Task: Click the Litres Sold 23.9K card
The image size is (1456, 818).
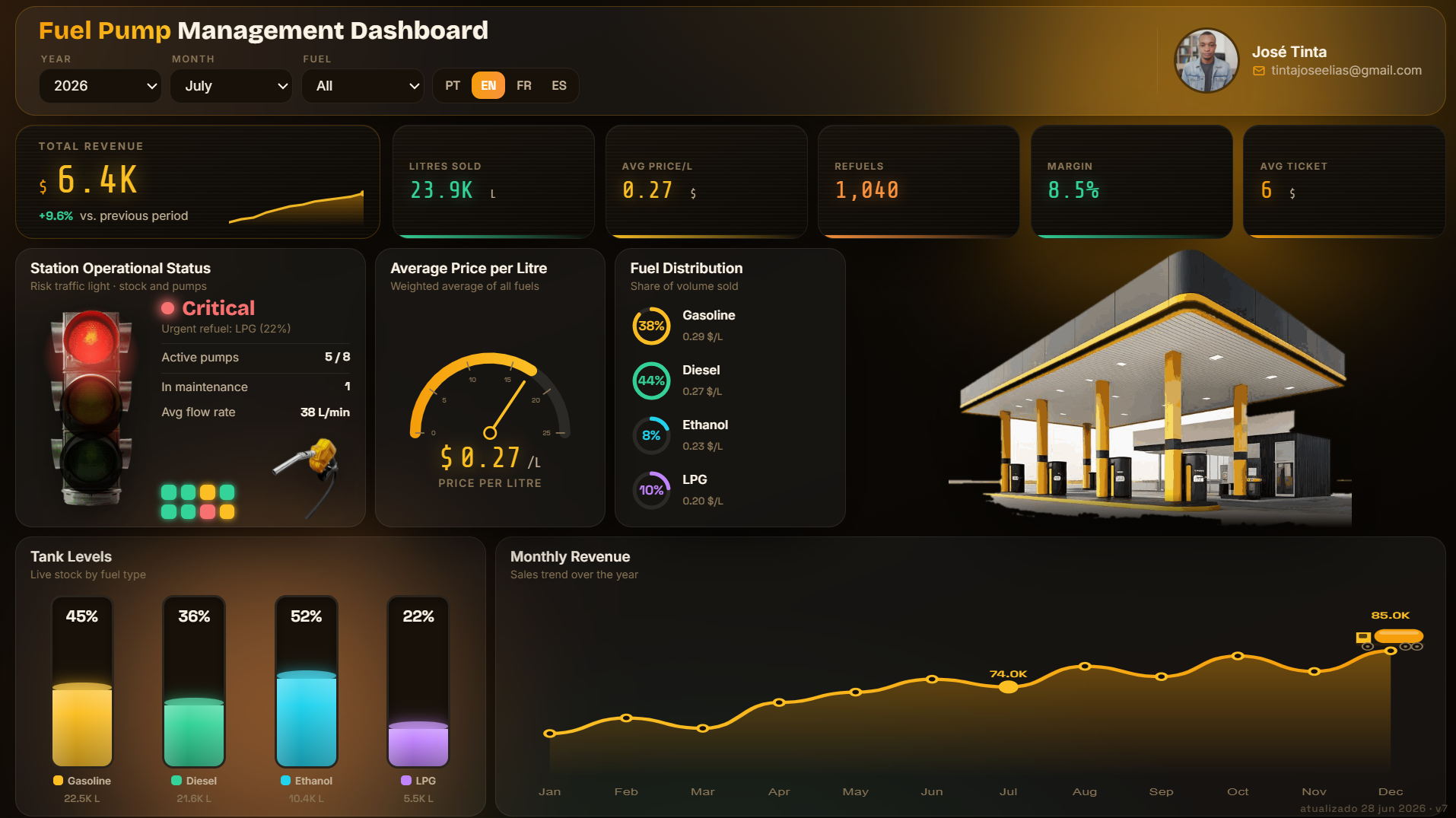Action: point(493,182)
